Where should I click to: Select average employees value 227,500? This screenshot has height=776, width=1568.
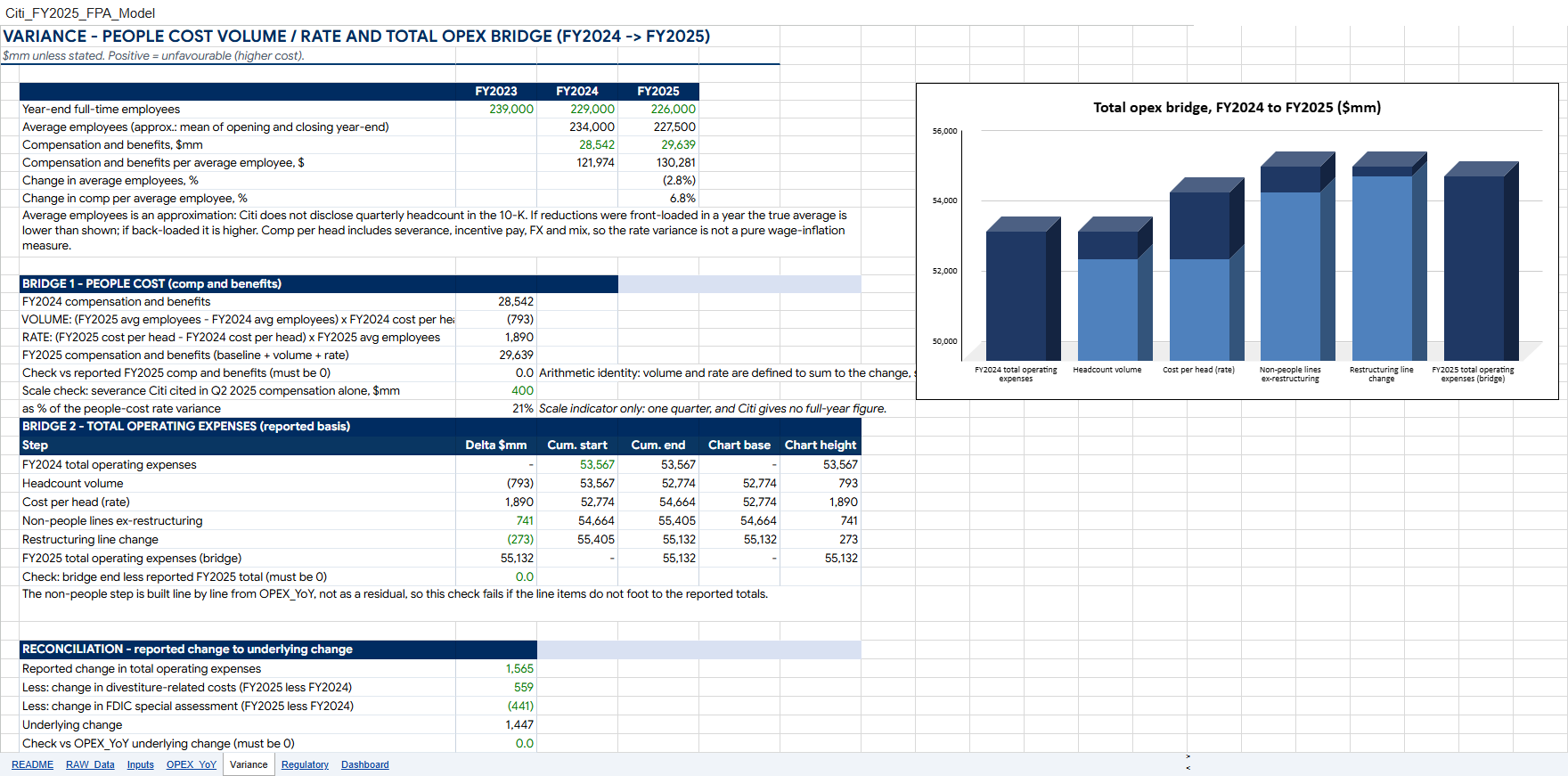674,127
